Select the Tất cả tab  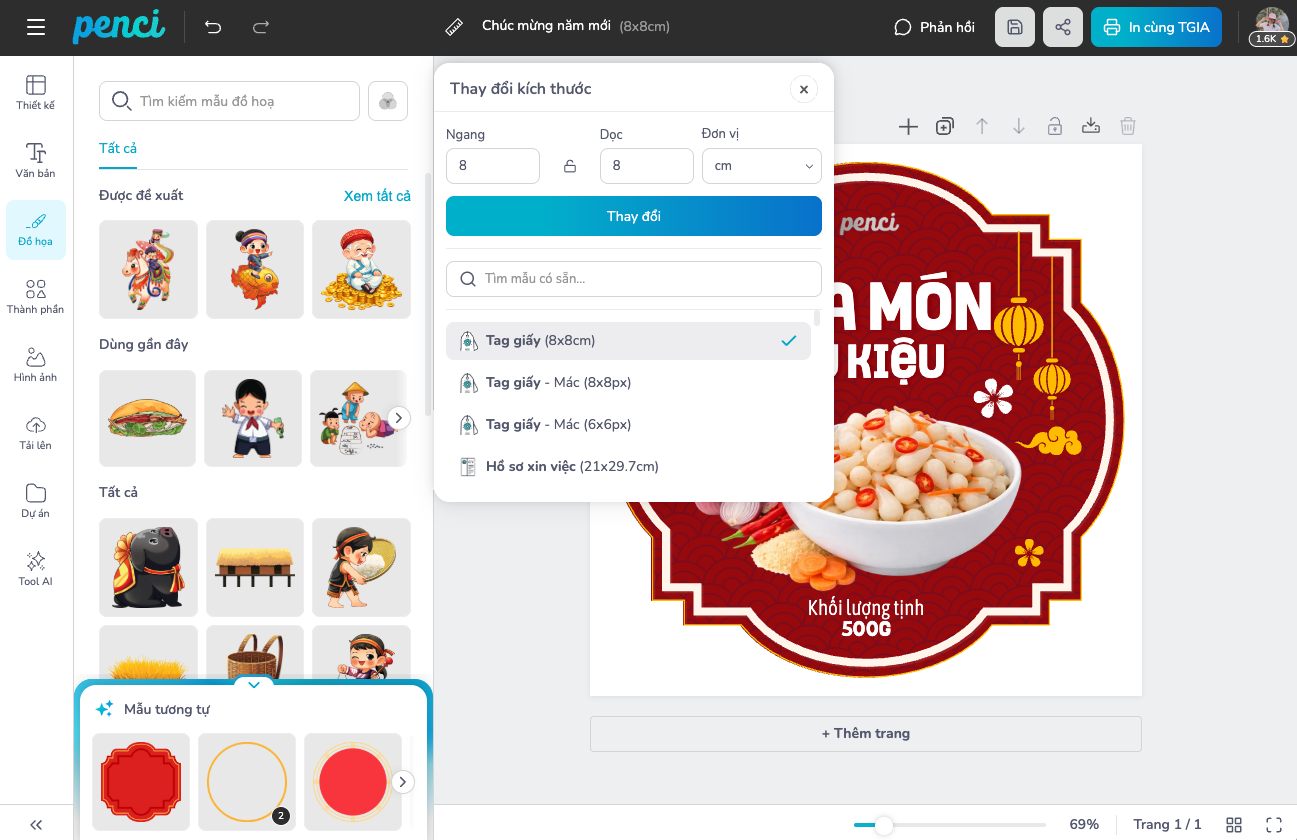pos(118,148)
